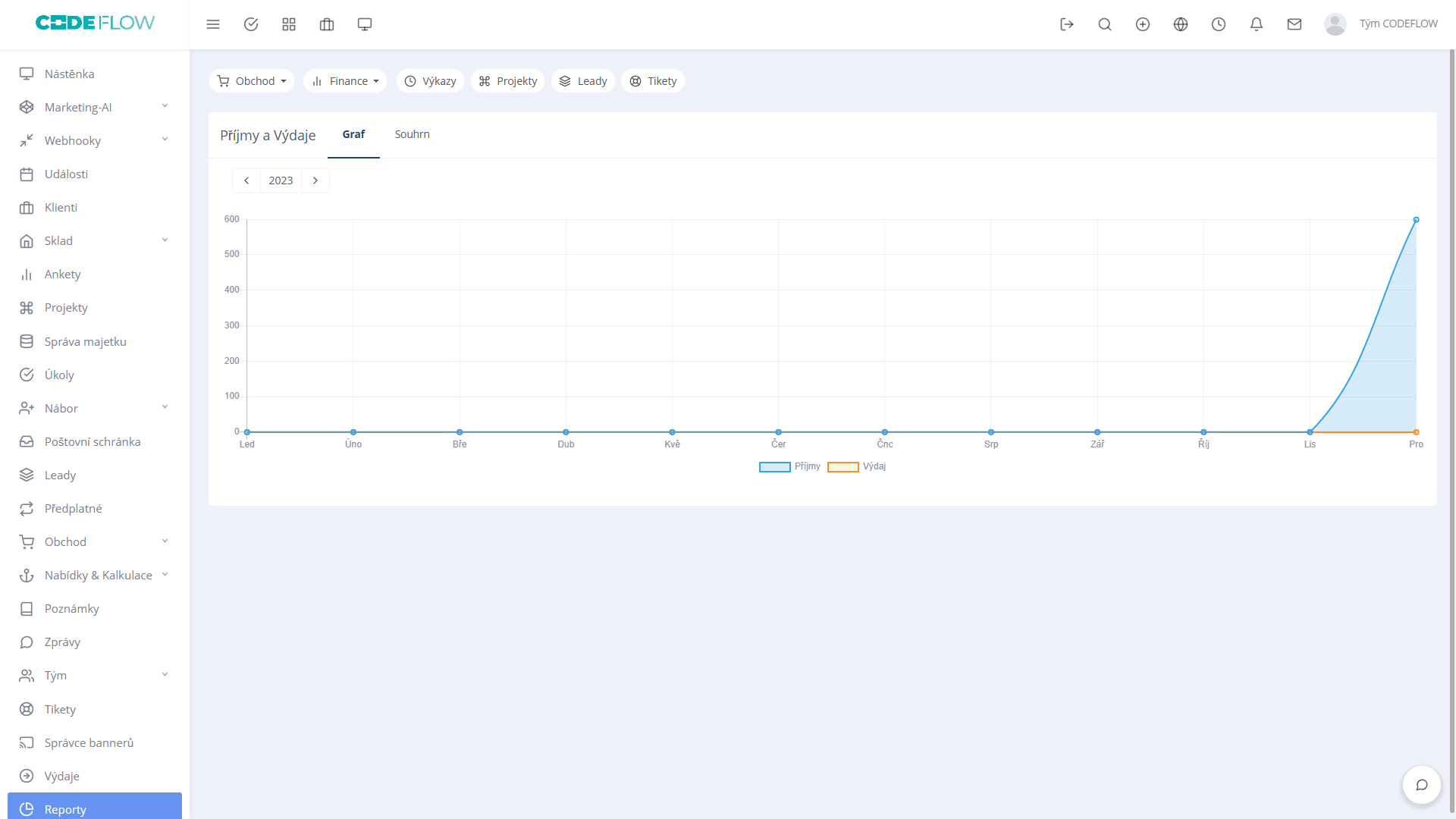The image size is (1456, 819).
Task: Open the clock timer icon in header
Action: 1219,24
